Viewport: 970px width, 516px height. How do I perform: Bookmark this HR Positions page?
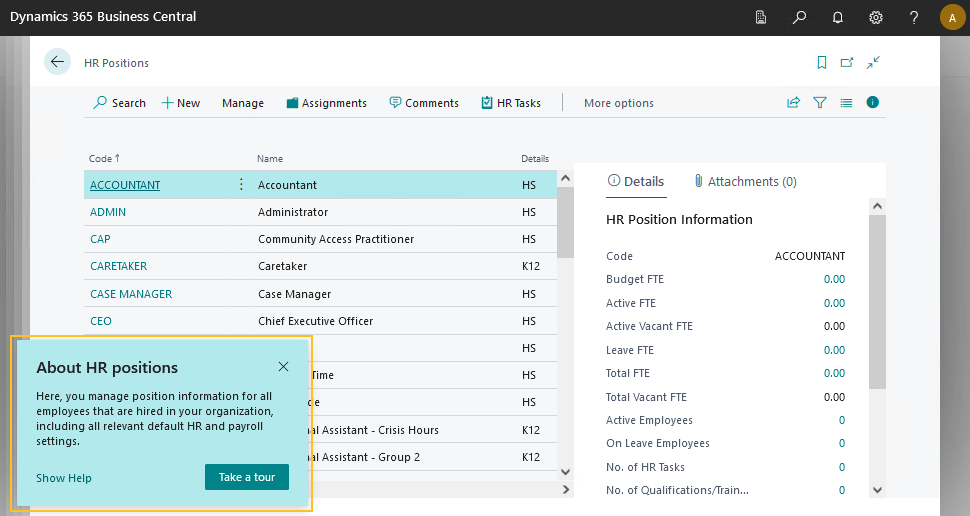[822, 62]
